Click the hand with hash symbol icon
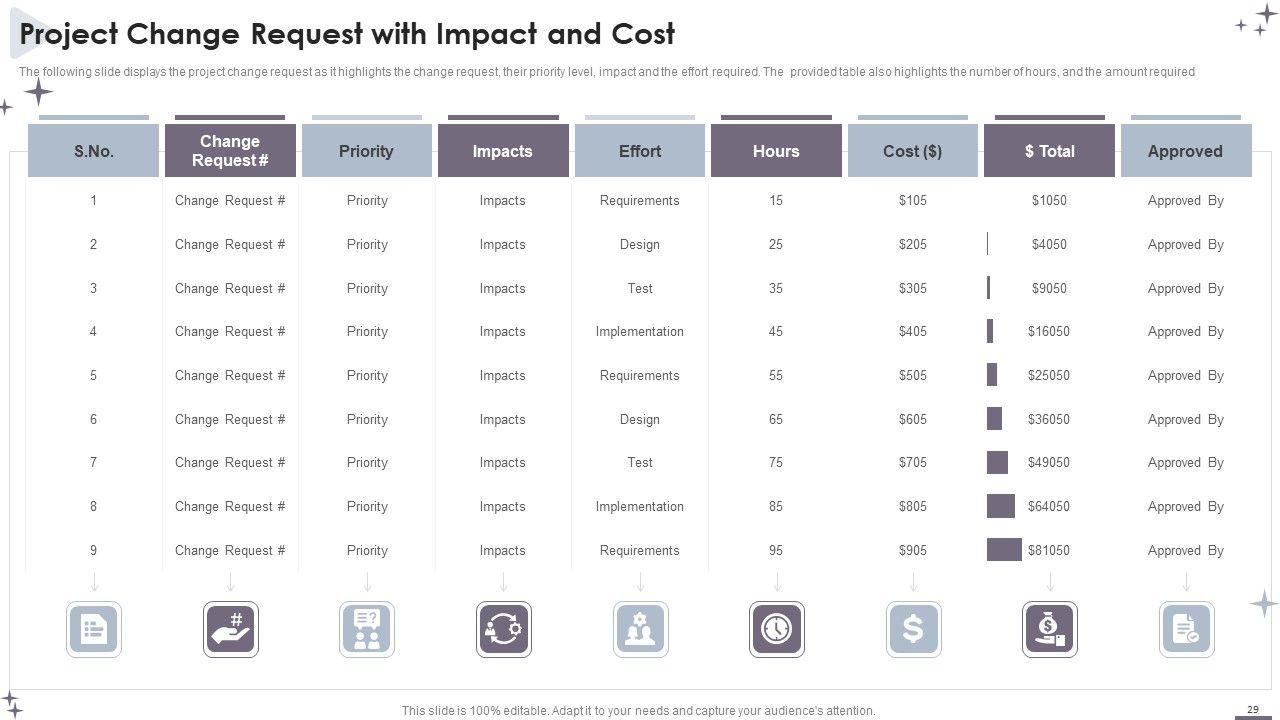The image size is (1280, 720). pos(231,629)
